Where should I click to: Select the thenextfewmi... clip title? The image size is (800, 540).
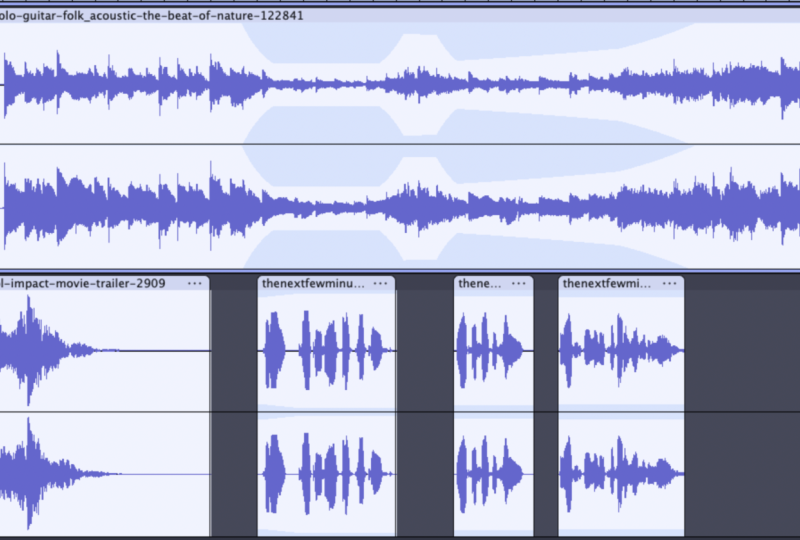tap(607, 283)
